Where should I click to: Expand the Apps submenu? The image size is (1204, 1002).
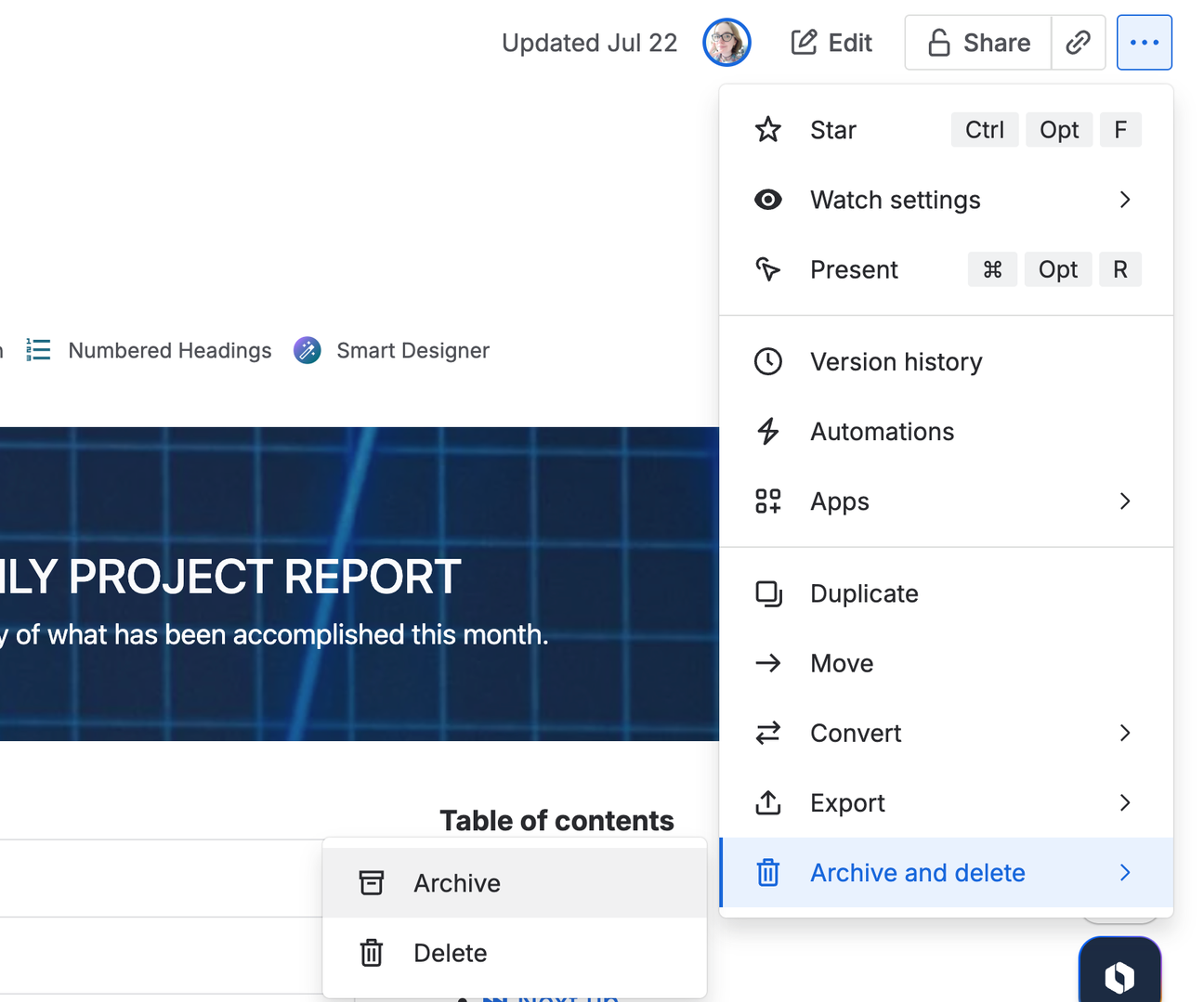click(1125, 501)
